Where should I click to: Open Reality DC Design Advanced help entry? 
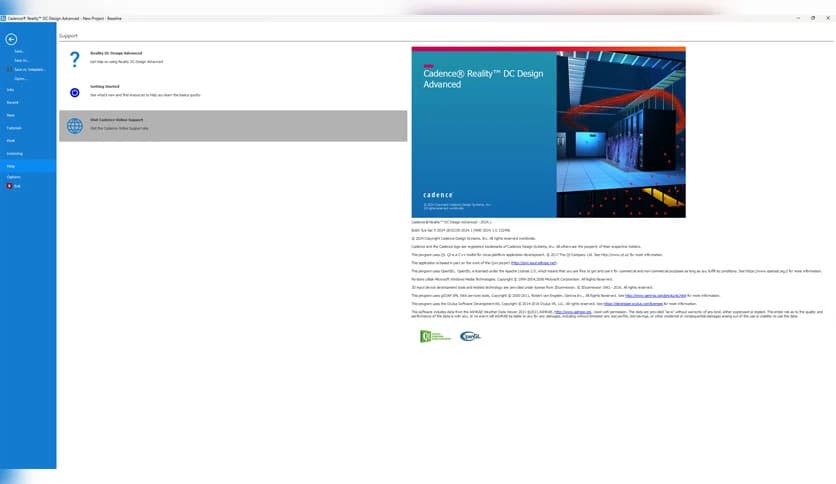pos(233,59)
